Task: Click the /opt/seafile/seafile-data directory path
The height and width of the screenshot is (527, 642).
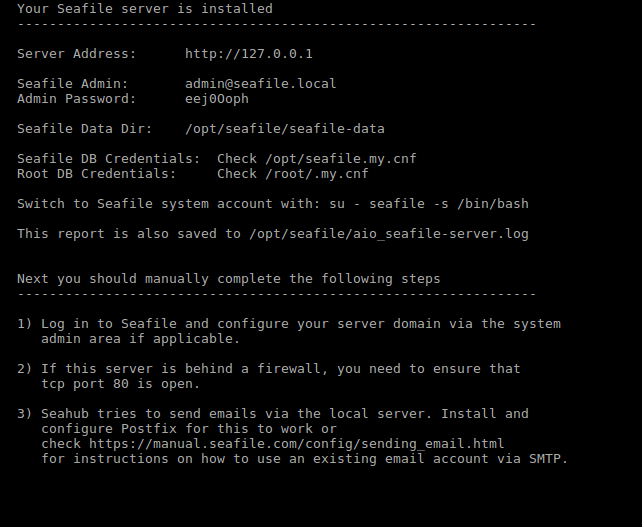Action: click(x=285, y=129)
